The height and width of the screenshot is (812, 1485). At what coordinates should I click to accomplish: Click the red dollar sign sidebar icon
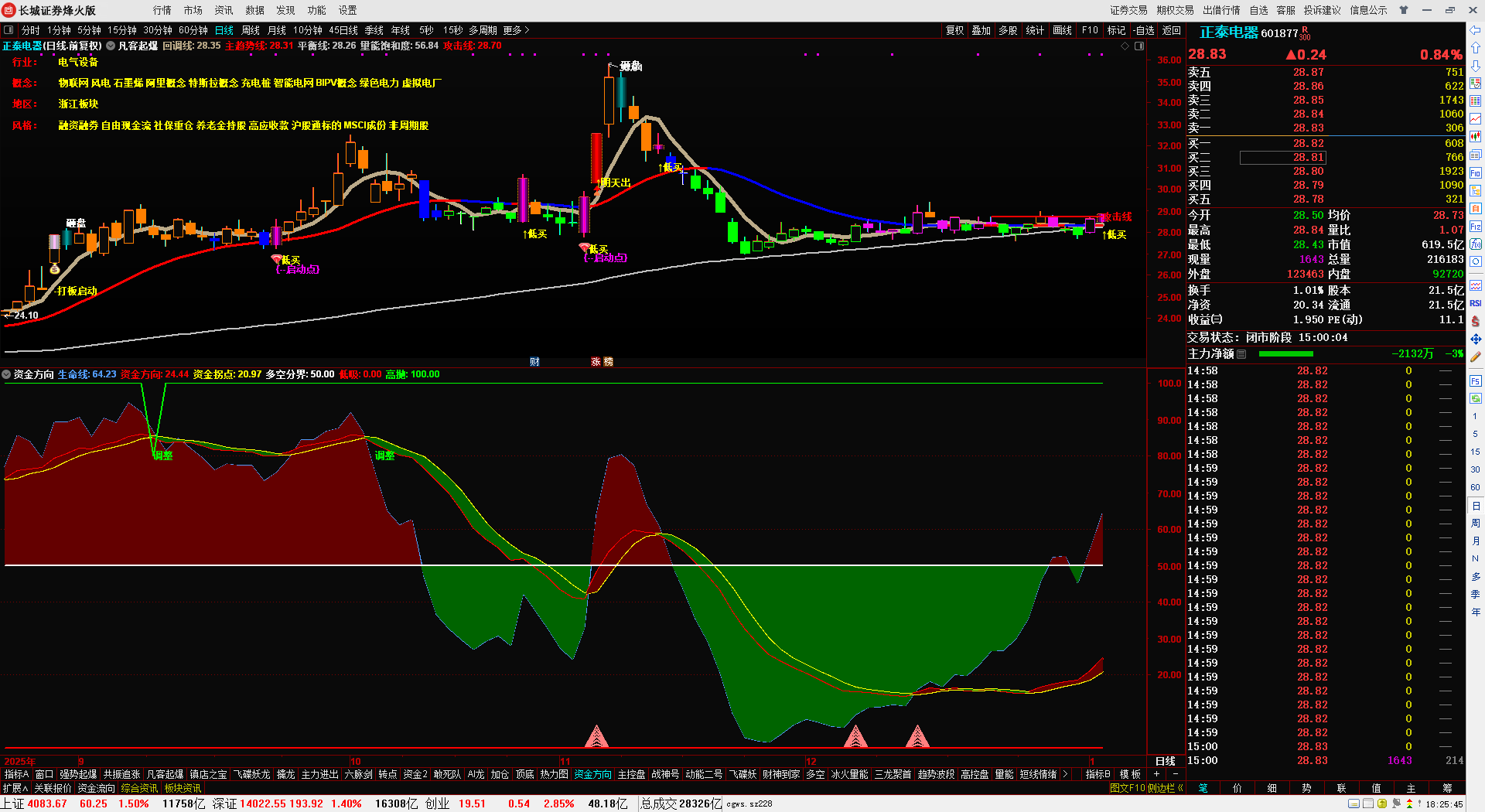pyautogui.click(x=1476, y=321)
